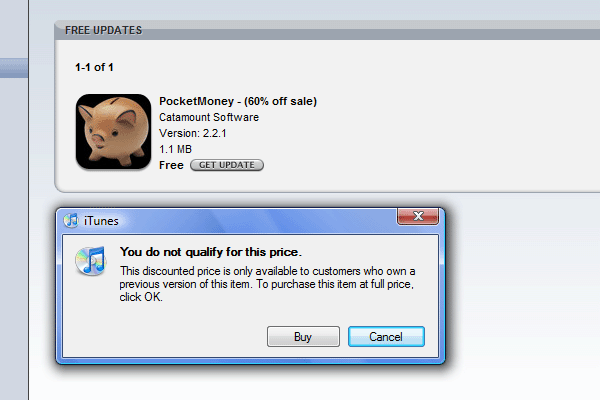Click the GET UPDATE button
The image size is (600, 400).
(x=227, y=165)
